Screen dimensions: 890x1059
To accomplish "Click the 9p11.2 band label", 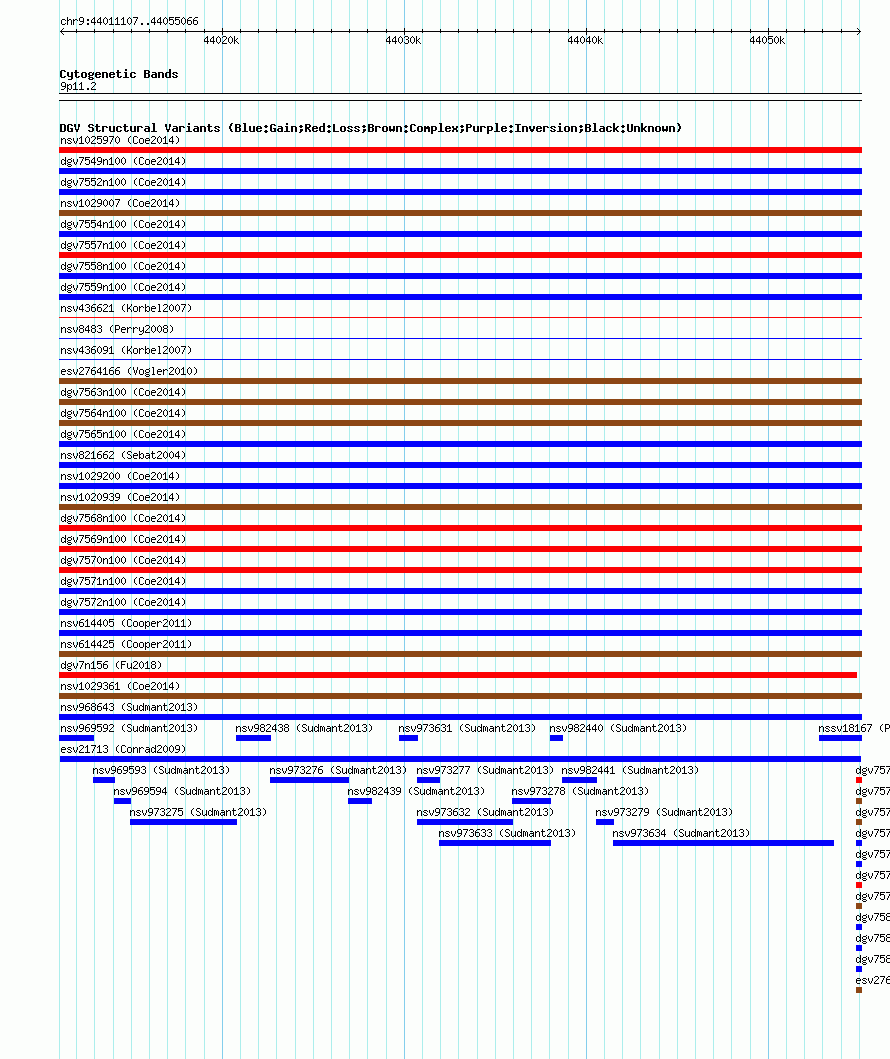I will pos(78,86).
